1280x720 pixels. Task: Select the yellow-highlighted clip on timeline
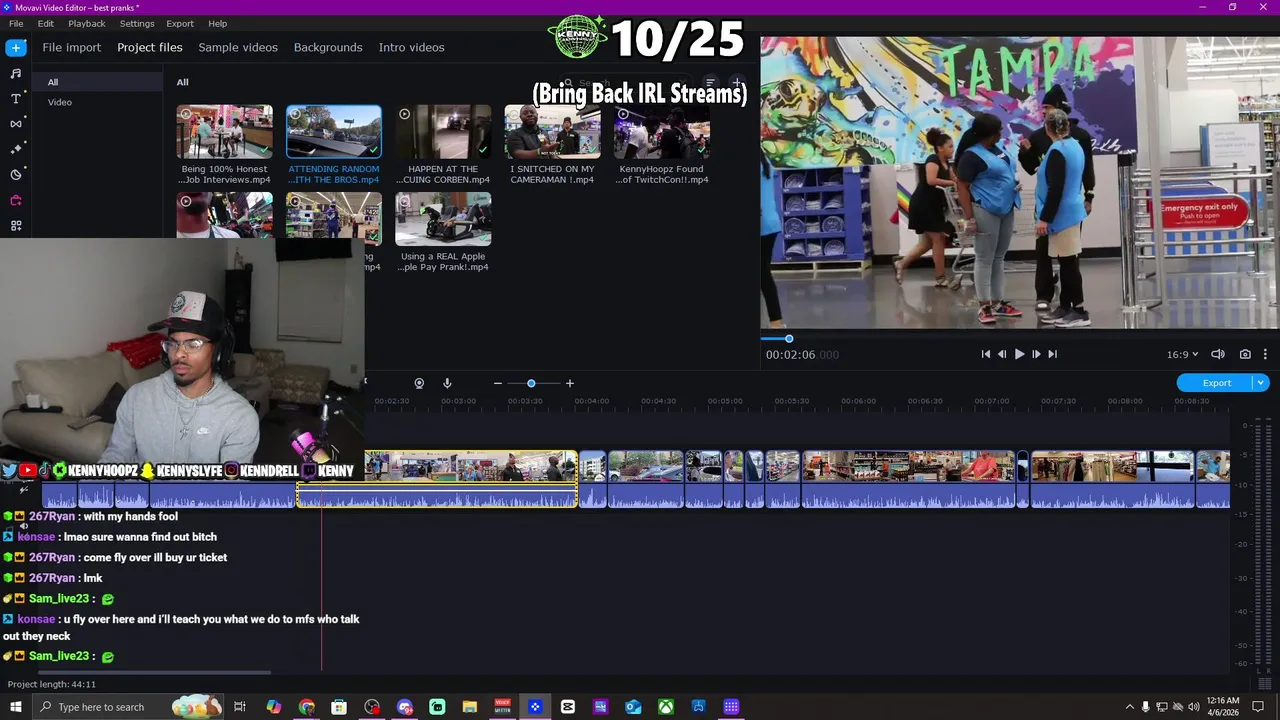(437, 479)
